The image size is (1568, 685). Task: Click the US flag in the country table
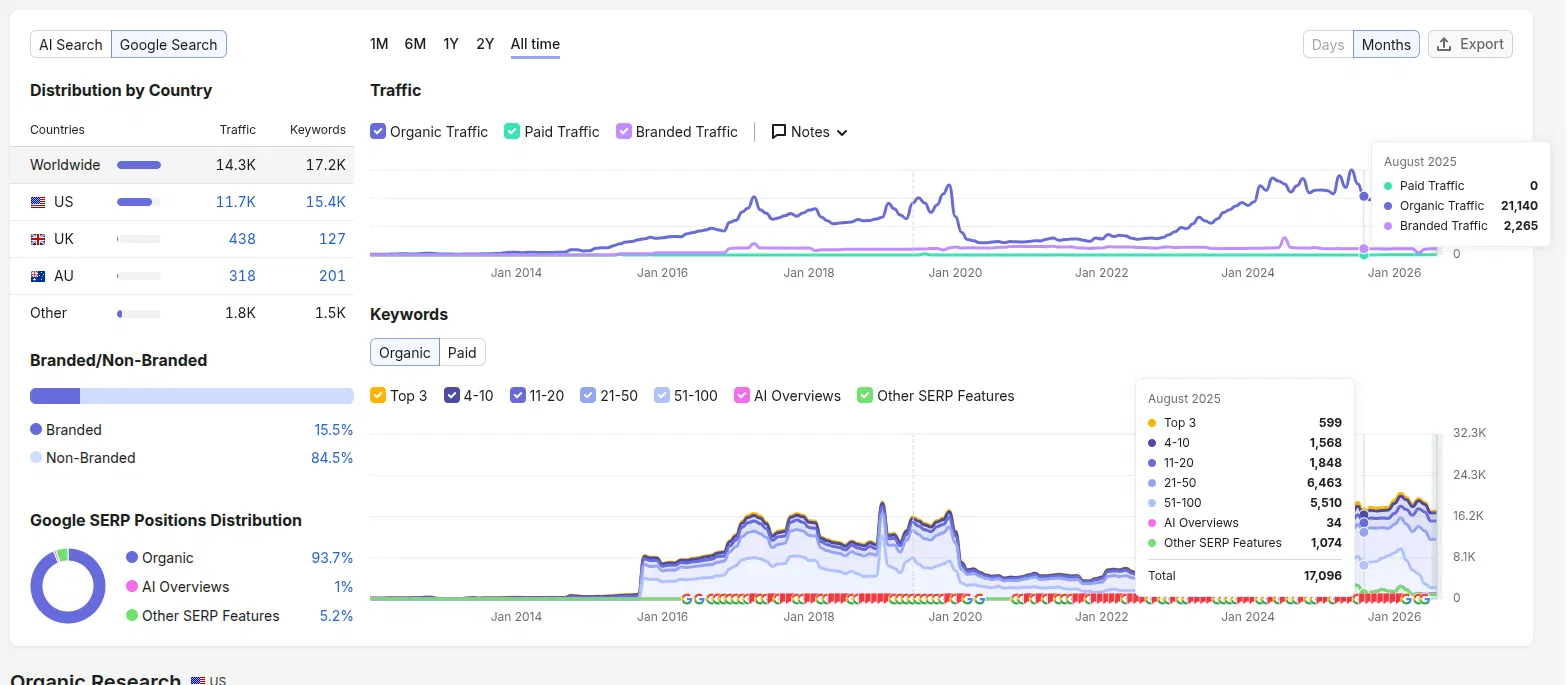[x=38, y=202]
